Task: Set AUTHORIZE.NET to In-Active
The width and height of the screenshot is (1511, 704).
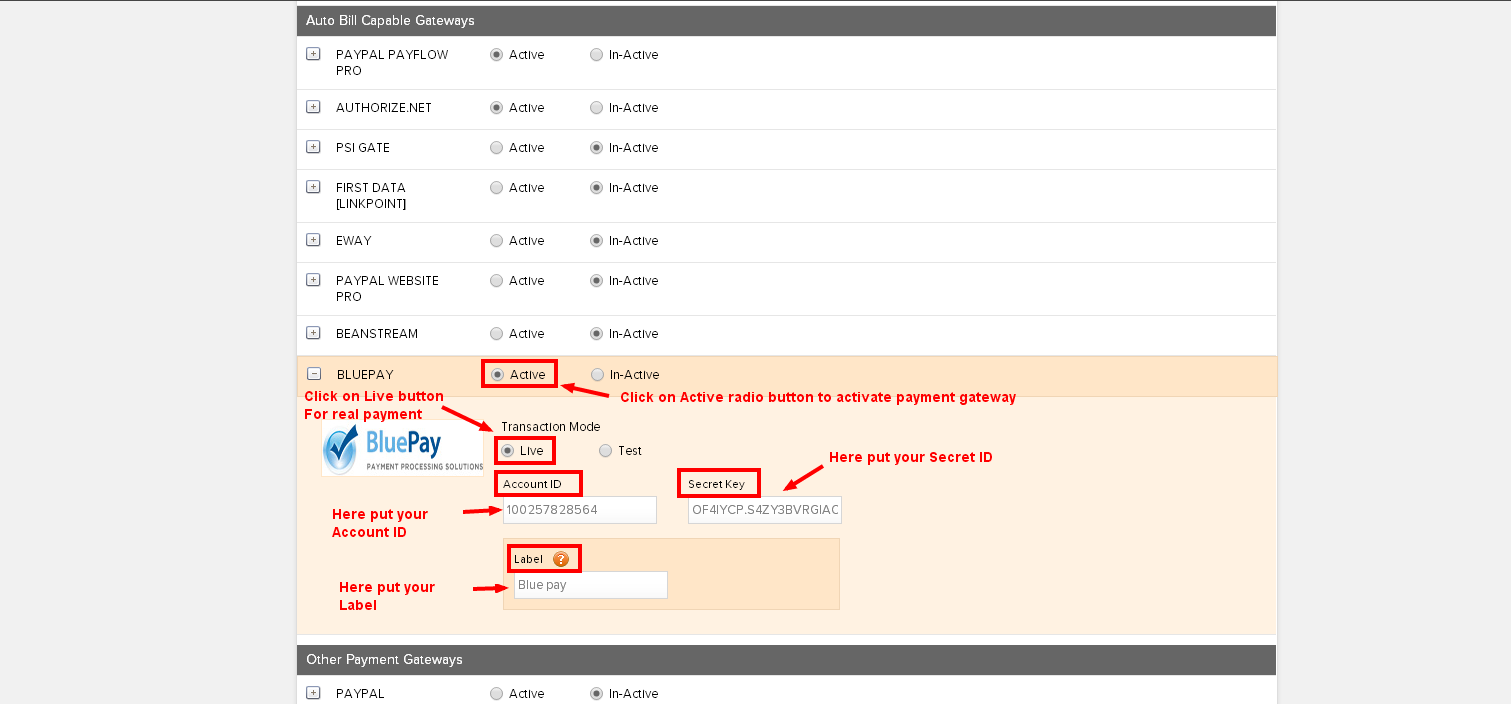Action: (x=597, y=108)
